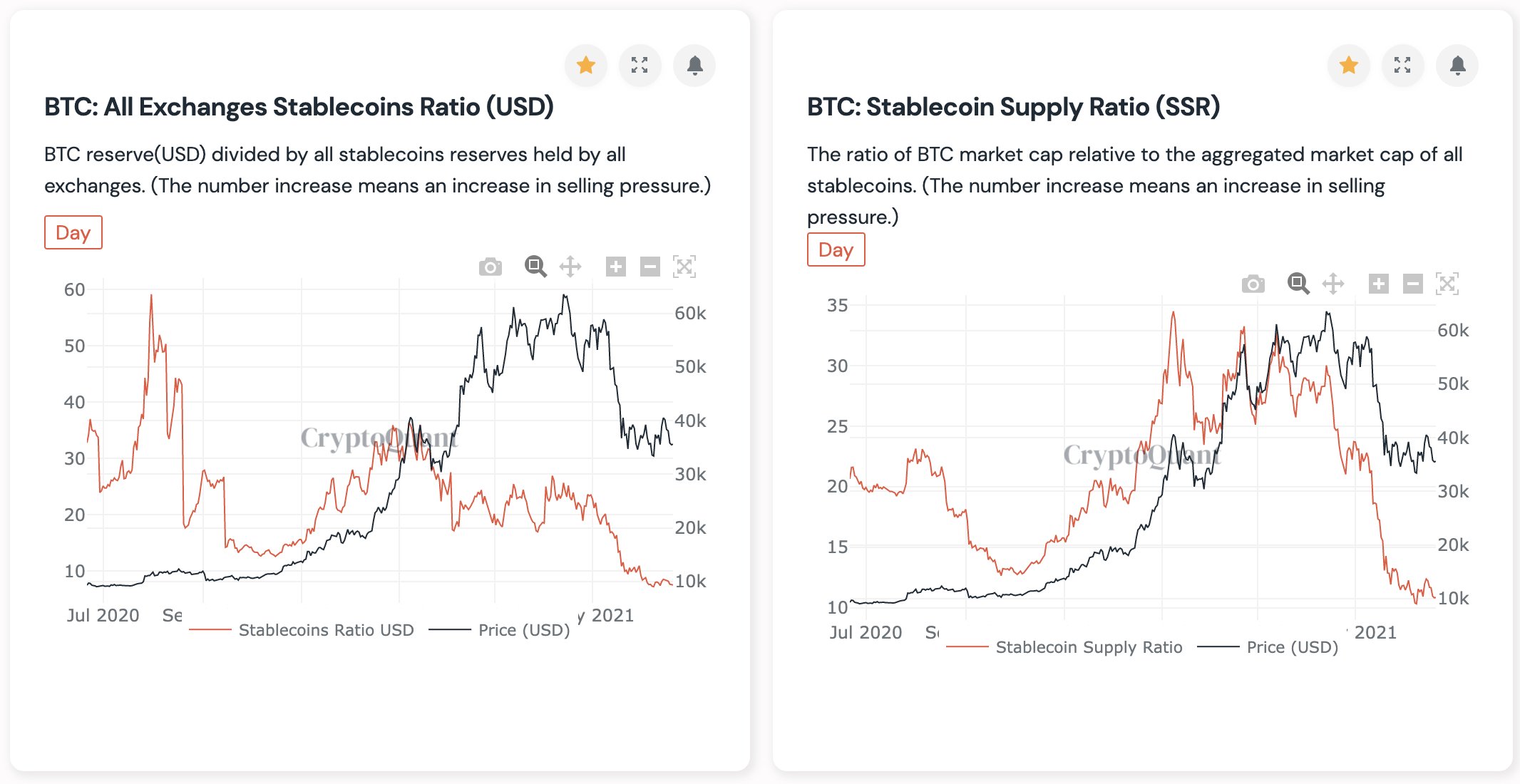The height and width of the screenshot is (784, 1520).
Task: Reset axes on Stablecoins Ratio chart
Action: 684,267
